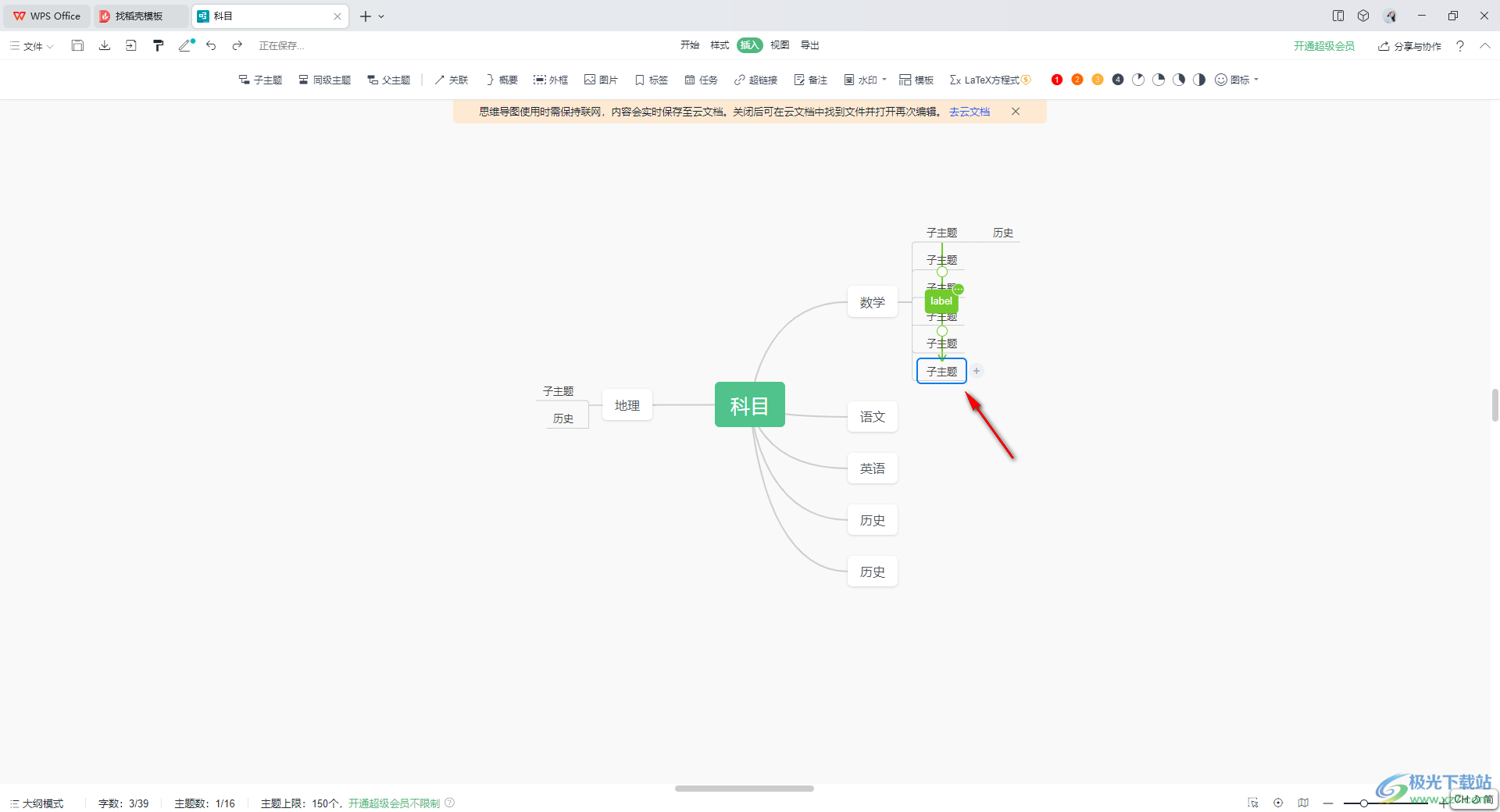Screen dimensions: 1500x812
Task: Open the new-tab dropdown arrow
Action: tap(381, 16)
